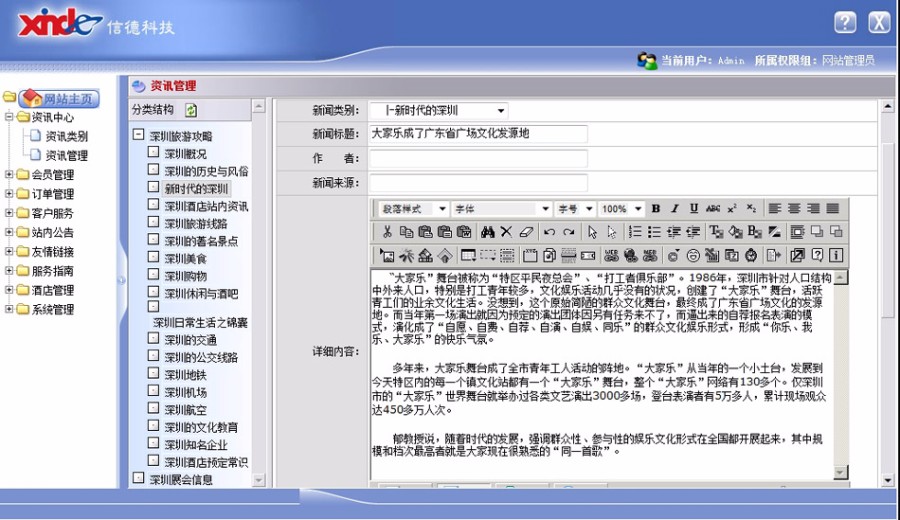Insert a table with the table icon

click(x=468, y=255)
